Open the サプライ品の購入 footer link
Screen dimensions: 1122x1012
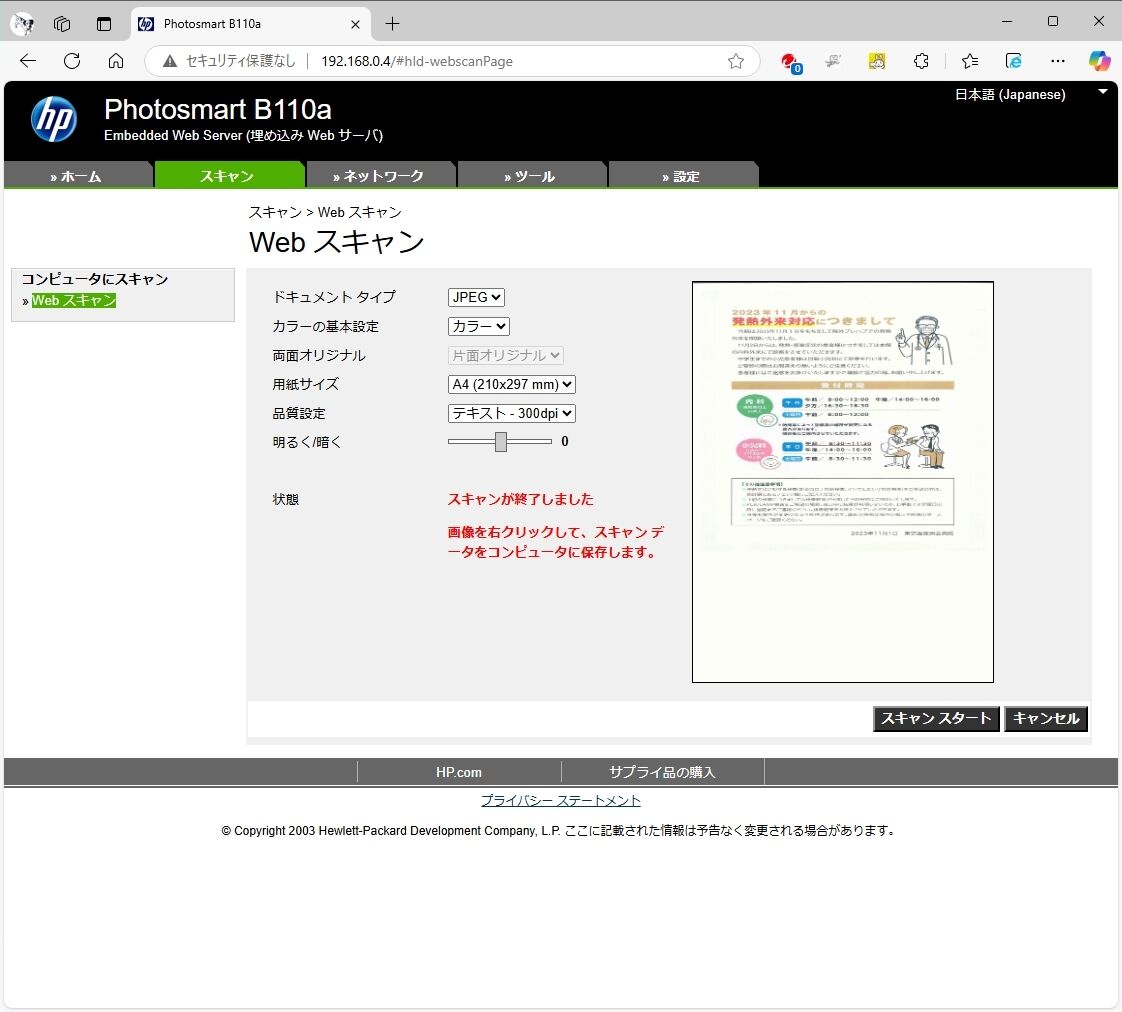coord(662,772)
